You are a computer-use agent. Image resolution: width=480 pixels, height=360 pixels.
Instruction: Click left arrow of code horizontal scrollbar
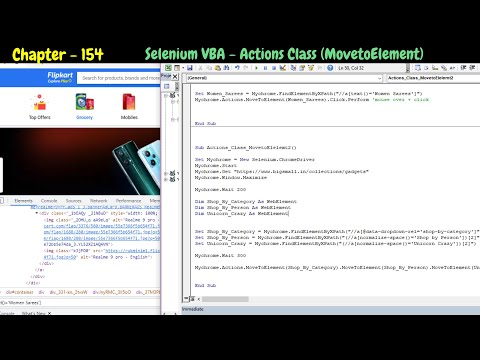(x=199, y=299)
